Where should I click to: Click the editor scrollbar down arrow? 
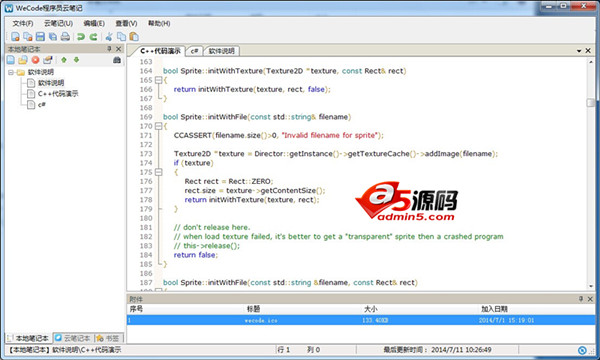(591, 286)
